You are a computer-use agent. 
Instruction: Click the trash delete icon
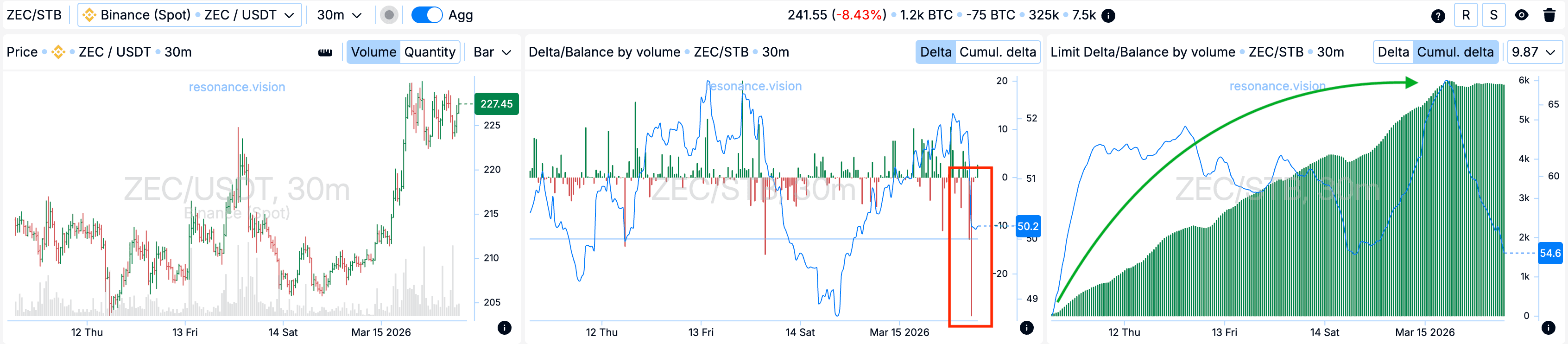(1549, 15)
